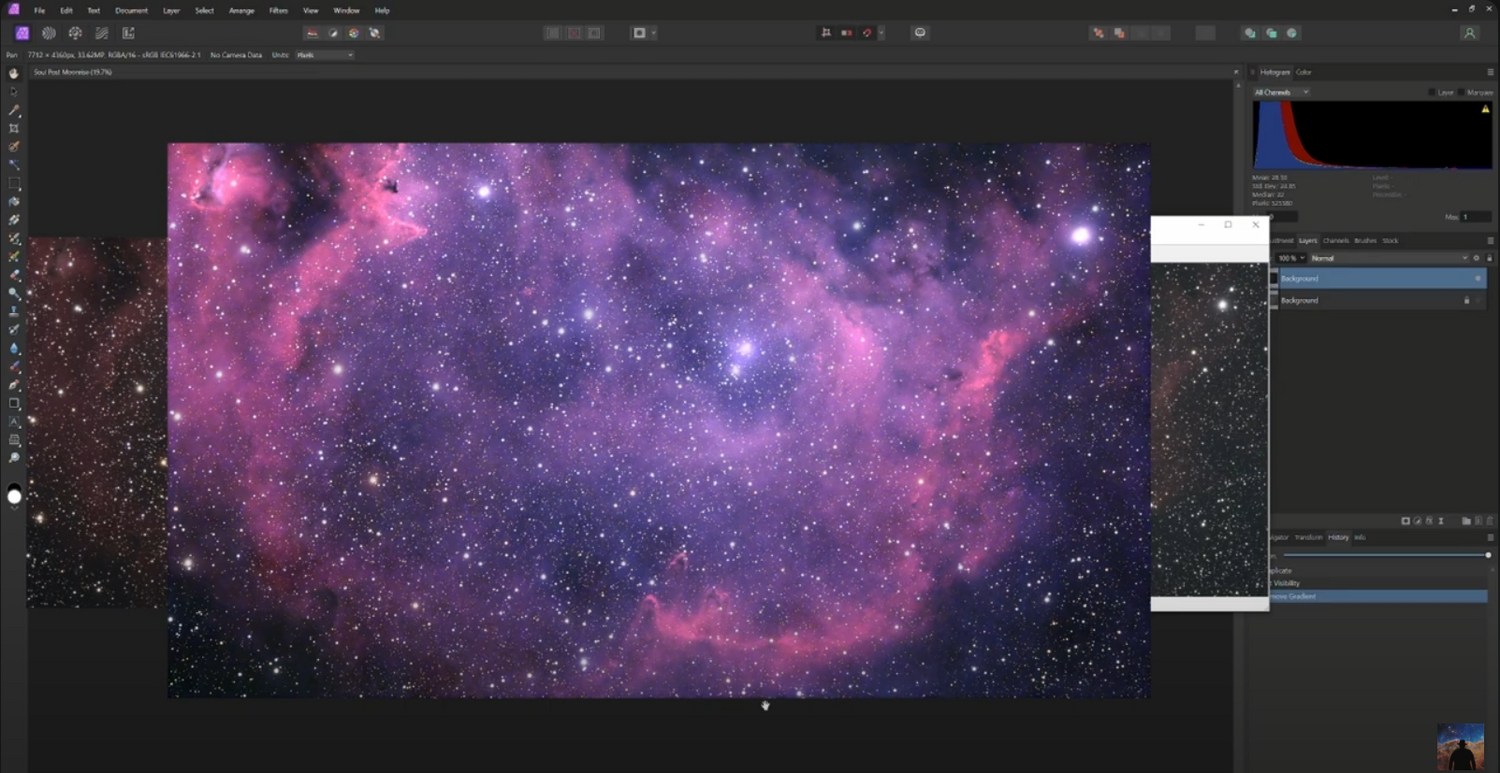Image resolution: width=1500 pixels, height=773 pixels.
Task: Apply Auto Colors from the toolbar
Action: click(x=354, y=33)
